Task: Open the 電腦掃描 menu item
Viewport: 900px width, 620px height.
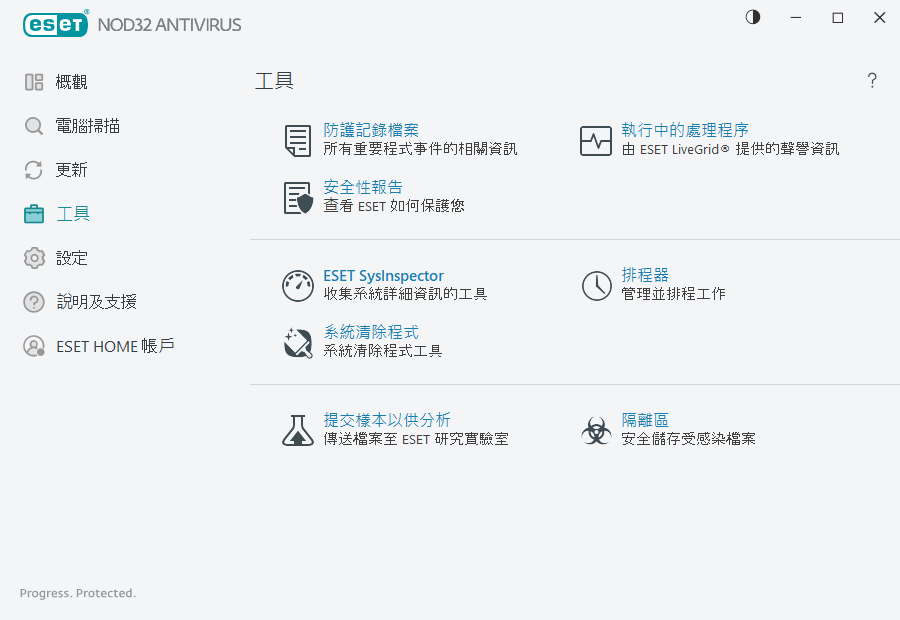Action: [88, 126]
